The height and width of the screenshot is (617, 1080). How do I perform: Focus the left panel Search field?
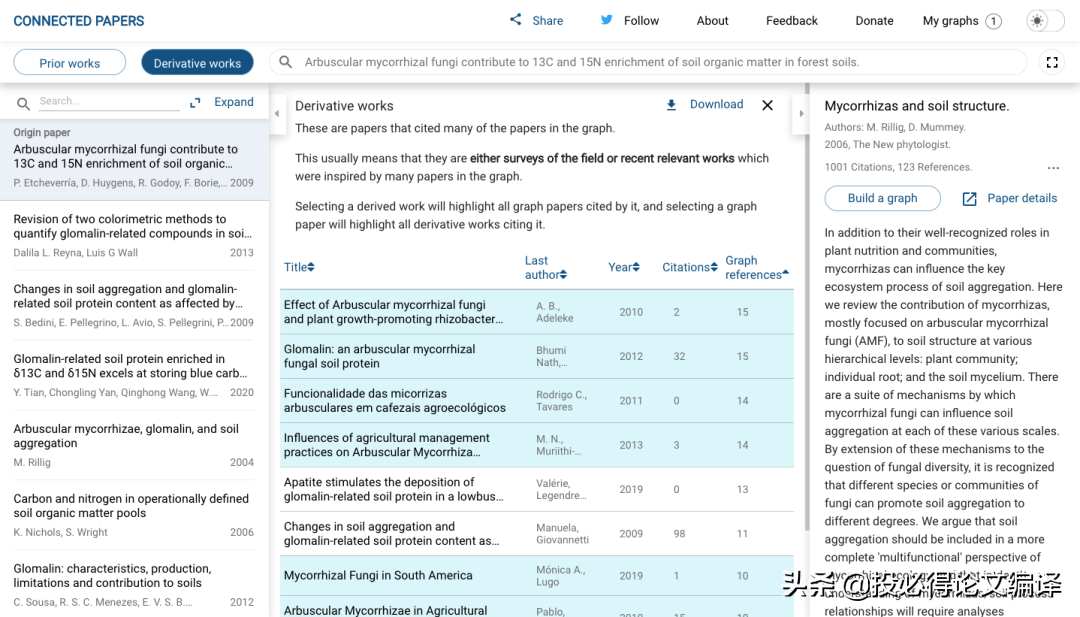tap(109, 101)
